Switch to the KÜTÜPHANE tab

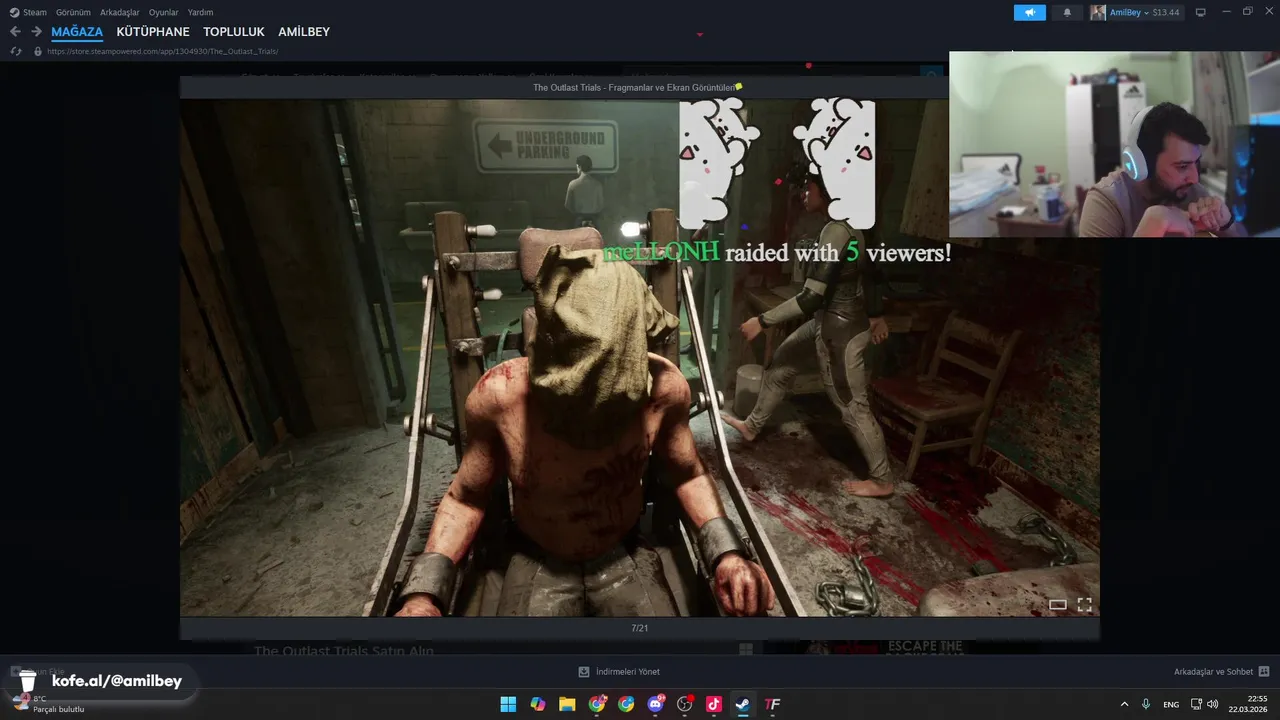pyautogui.click(x=153, y=32)
